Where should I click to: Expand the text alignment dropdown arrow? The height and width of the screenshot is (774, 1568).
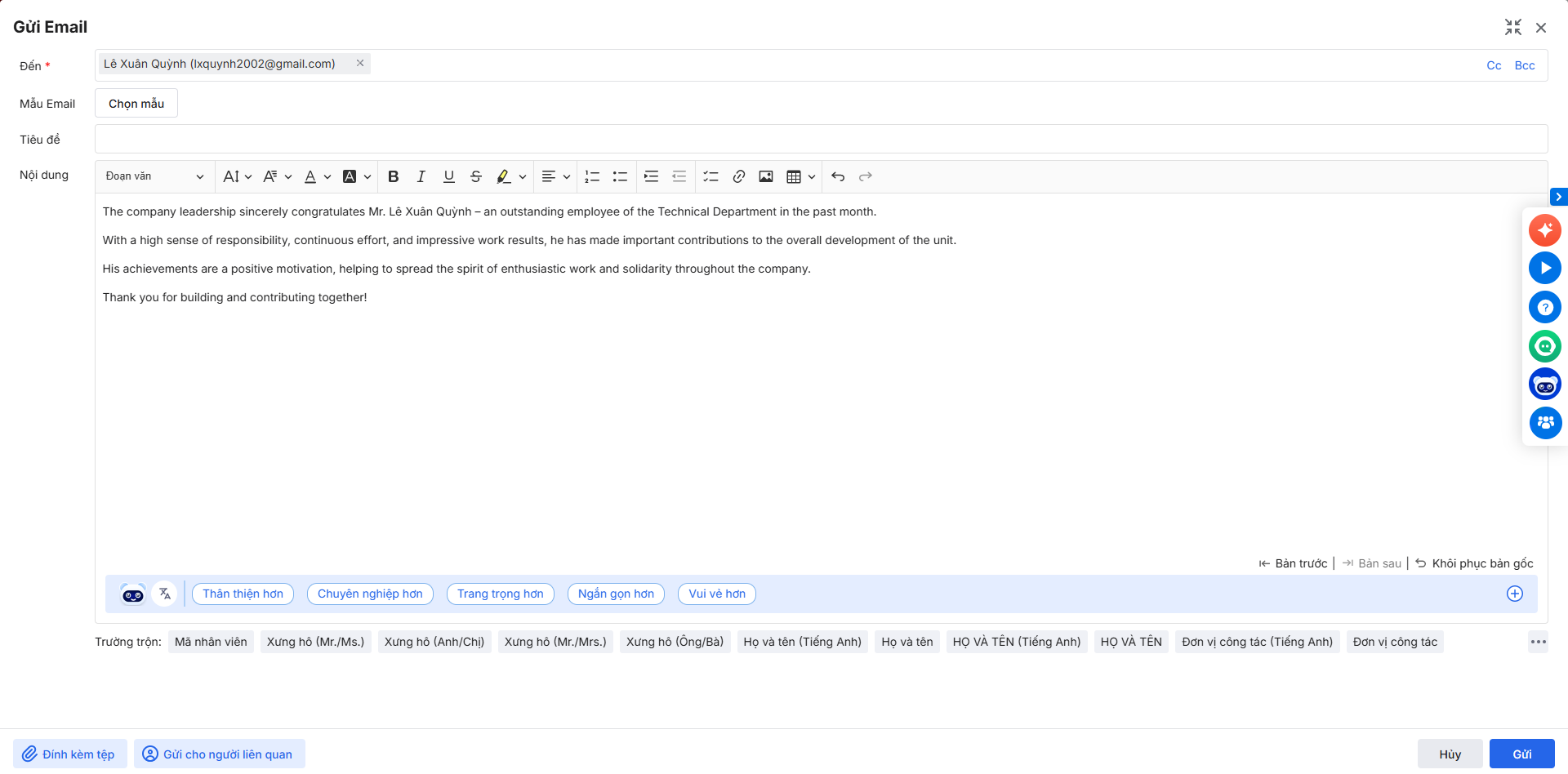coord(567,176)
